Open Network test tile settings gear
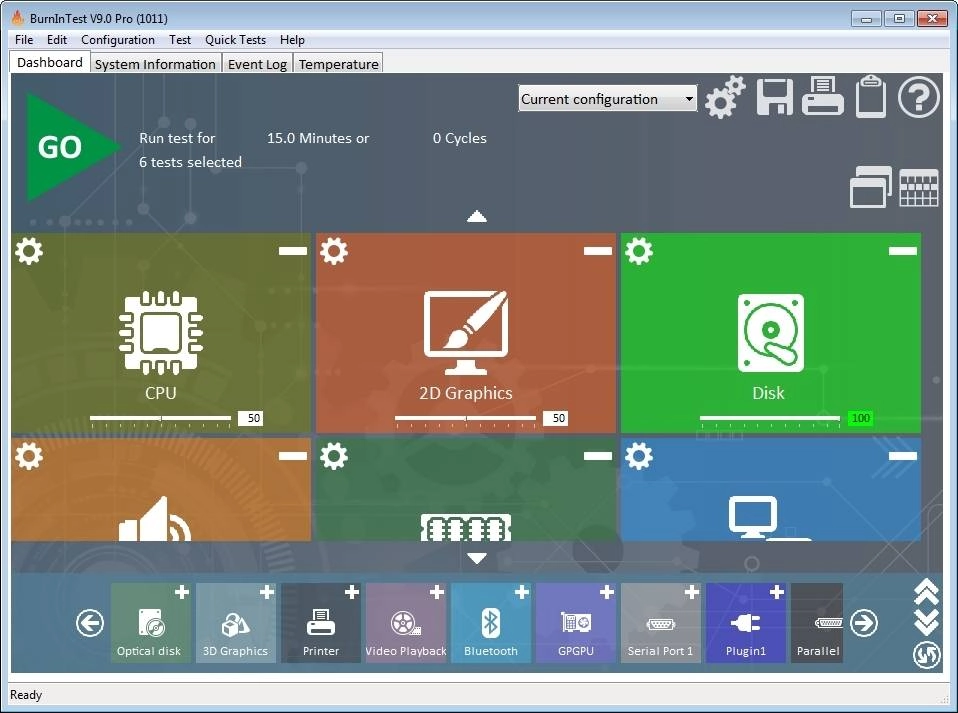Screen dimensions: 958x713 click(639, 456)
